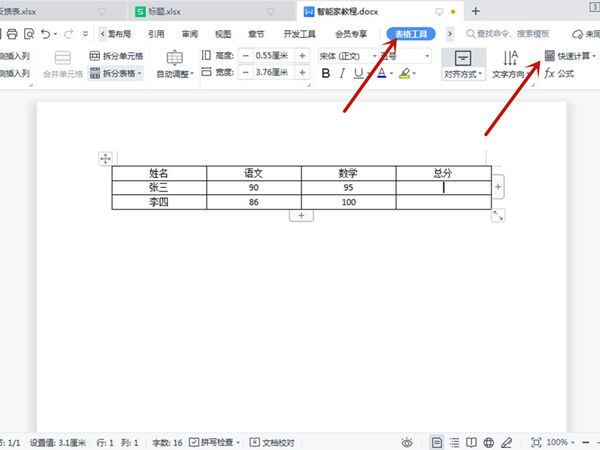The width and height of the screenshot is (600, 450).
Task: Switch to the 视图 tab
Action: point(223,34)
